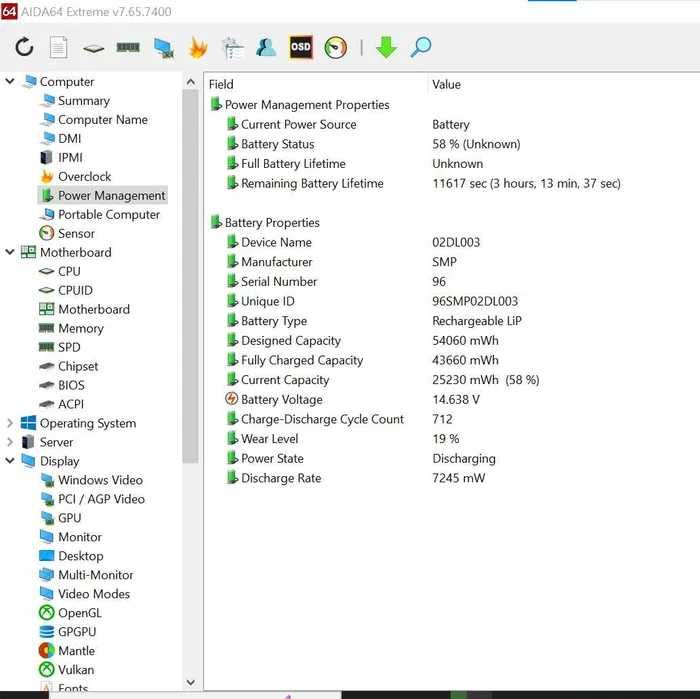
Task: Select the BIOS tree item
Action: pyautogui.click(x=71, y=385)
